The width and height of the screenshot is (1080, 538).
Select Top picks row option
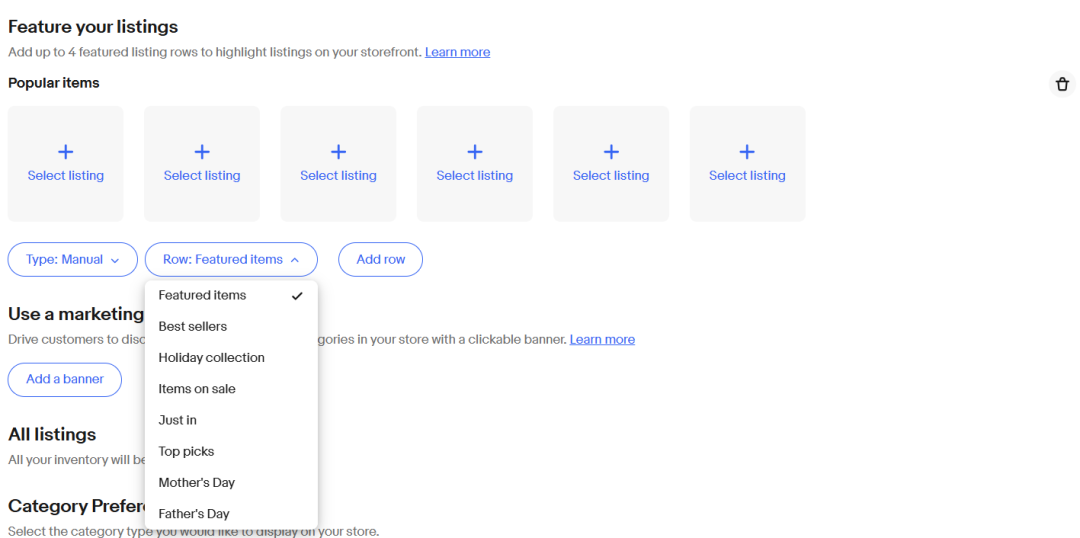tap(186, 452)
